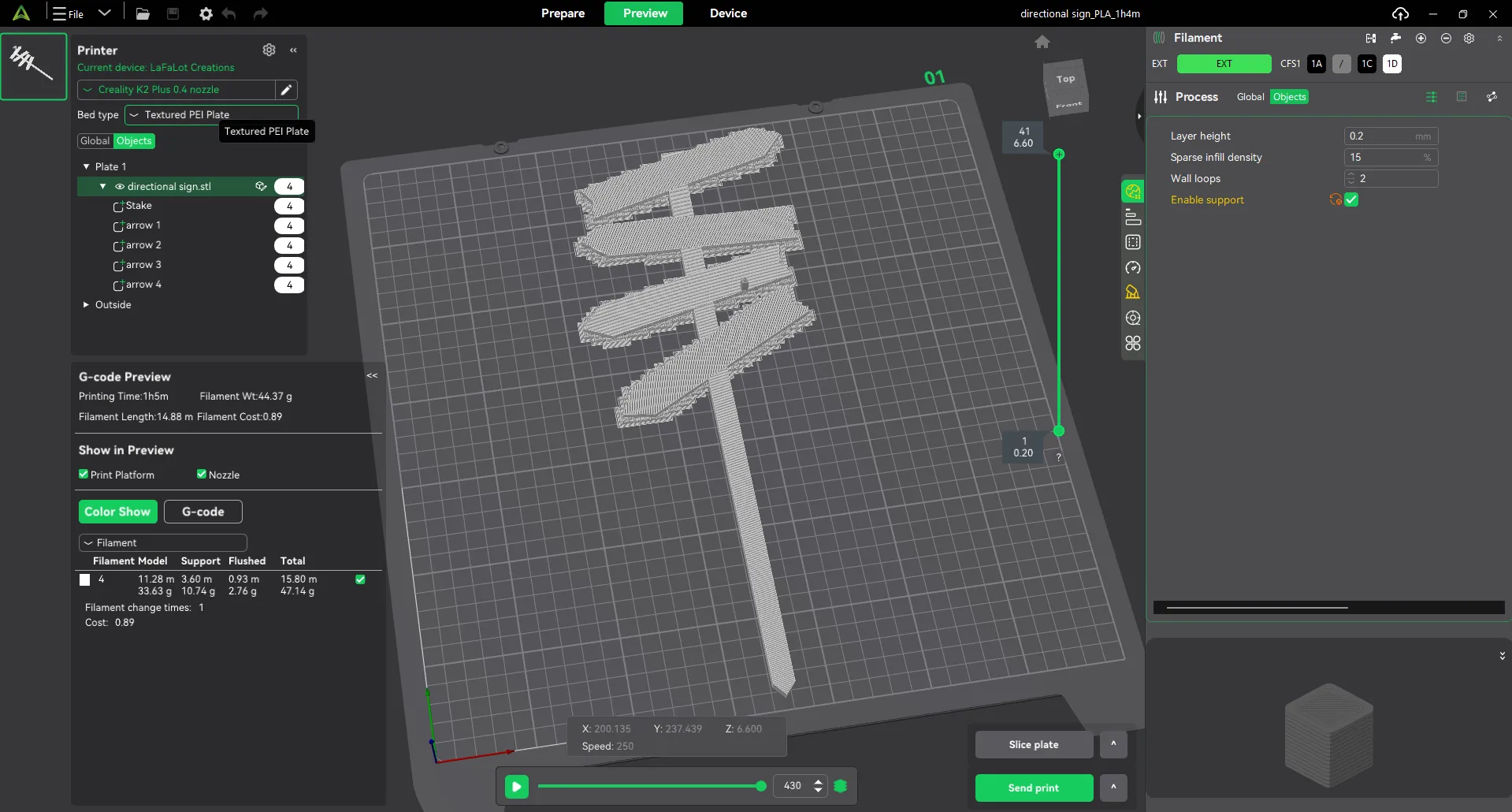Disable the Enable support checkbox
This screenshot has width=1512, height=812.
(x=1351, y=199)
